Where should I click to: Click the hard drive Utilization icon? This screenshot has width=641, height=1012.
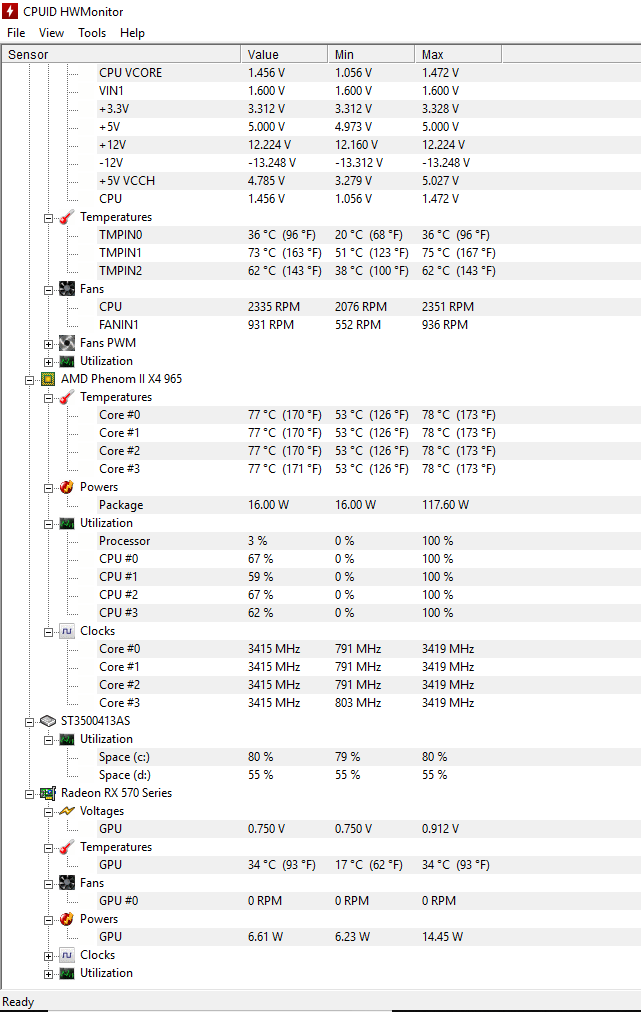[67, 739]
